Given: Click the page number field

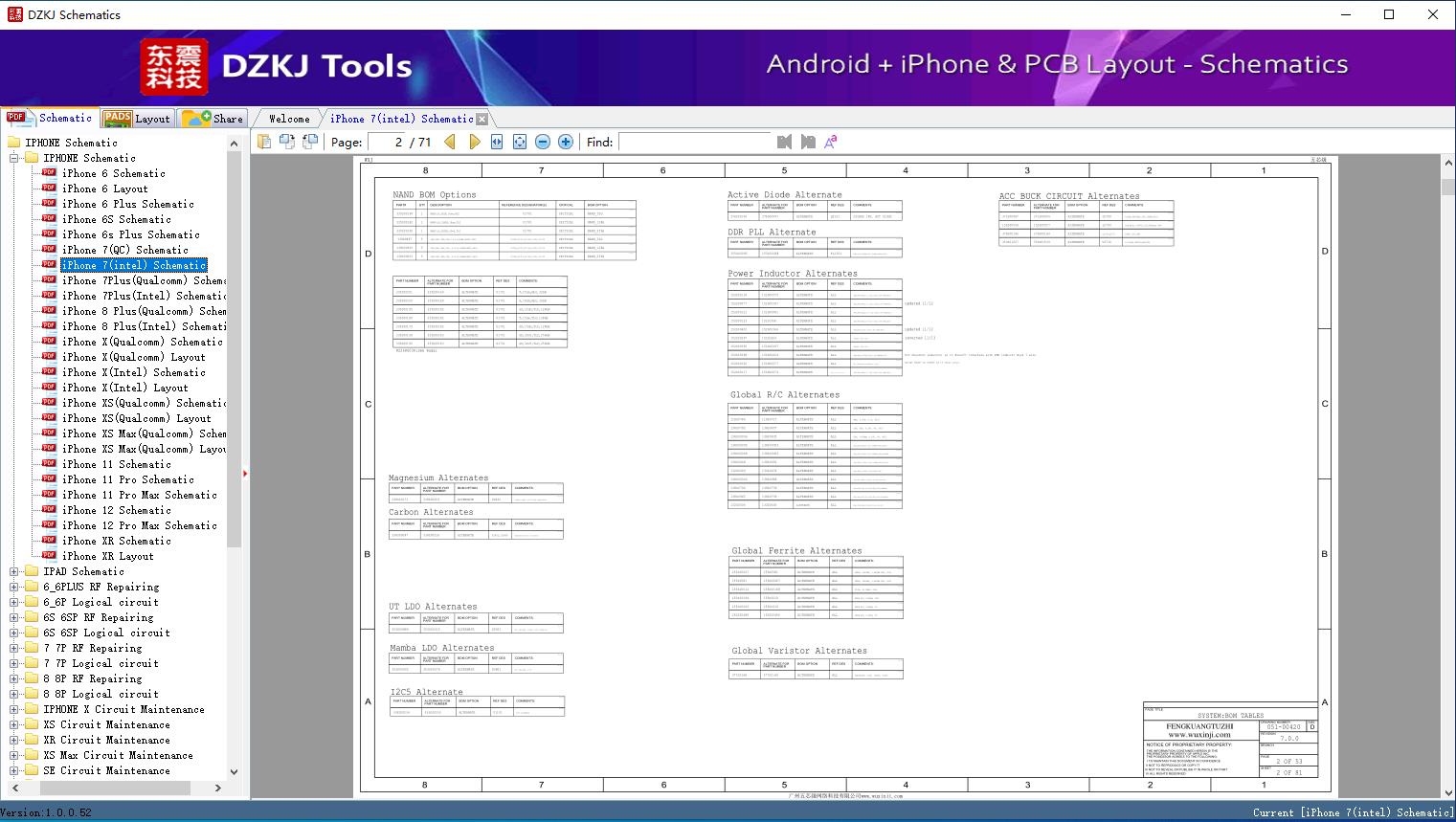Looking at the screenshot, I should 387,142.
